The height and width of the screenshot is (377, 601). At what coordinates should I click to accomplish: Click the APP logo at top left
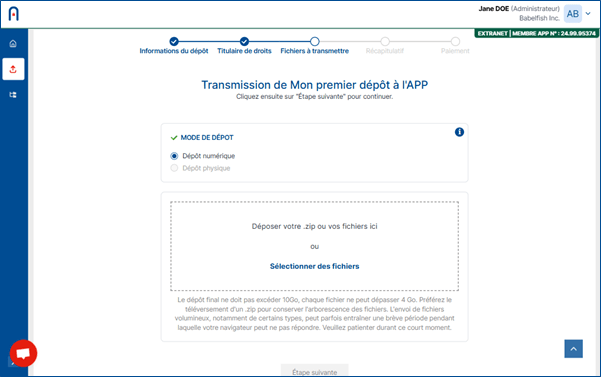point(14,14)
